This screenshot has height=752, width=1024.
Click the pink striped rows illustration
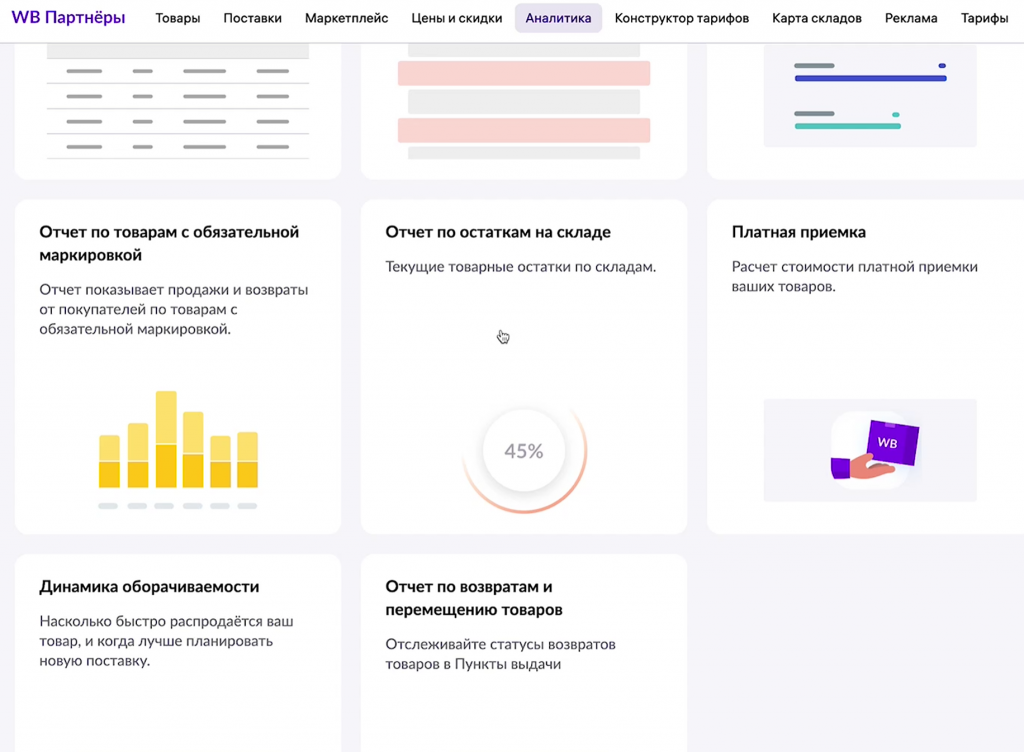coord(524,103)
